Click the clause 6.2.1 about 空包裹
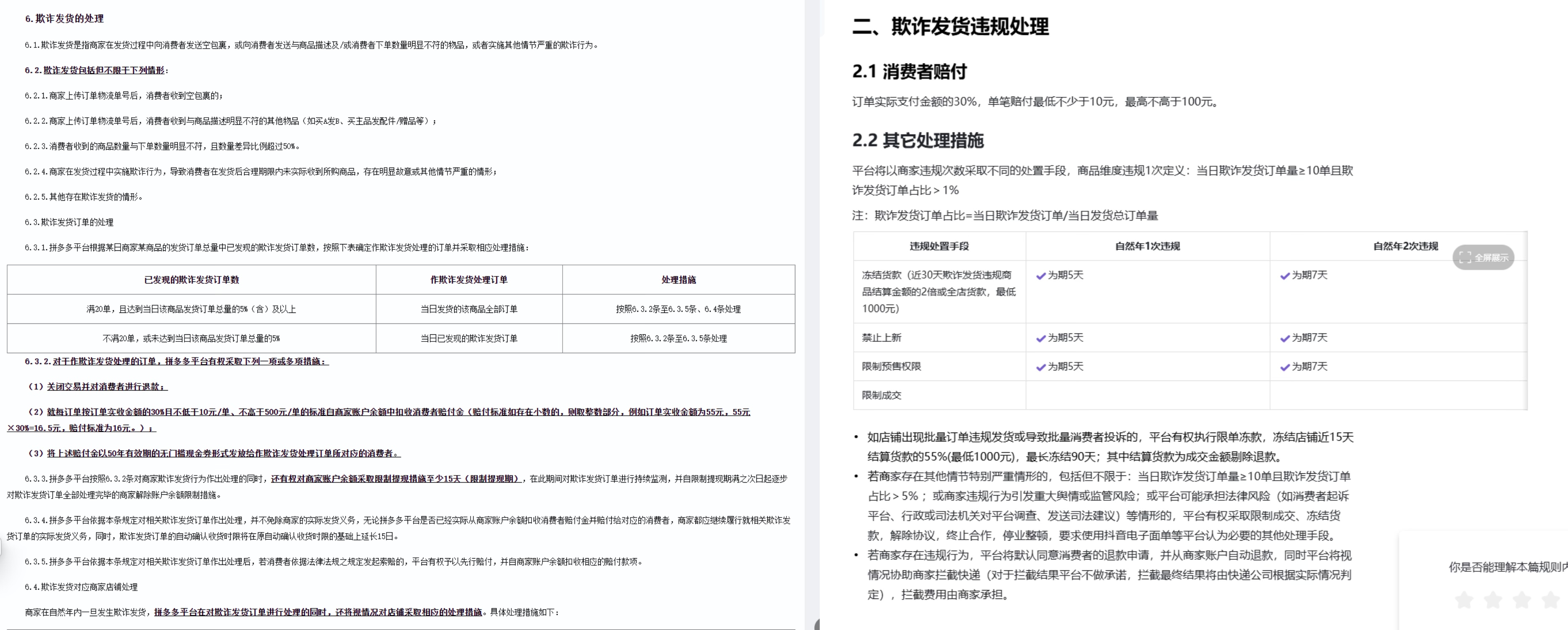Image resolution: width=1568 pixels, height=630 pixels. pos(124,96)
